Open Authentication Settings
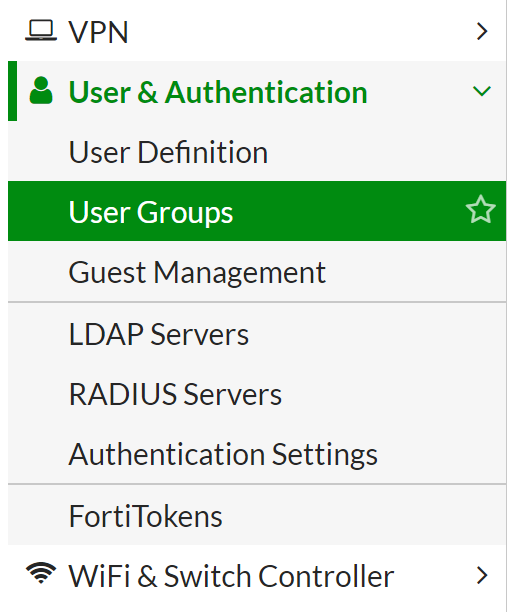 (x=223, y=454)
